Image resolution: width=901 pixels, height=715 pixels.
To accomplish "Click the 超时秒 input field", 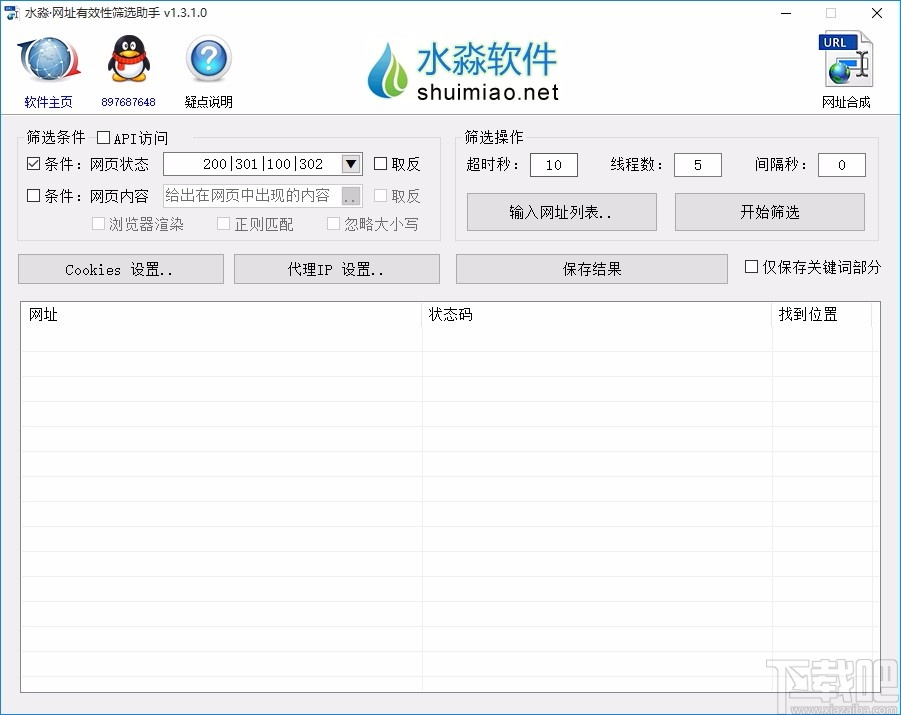I will pyautogui.click(x=553, y=164).
